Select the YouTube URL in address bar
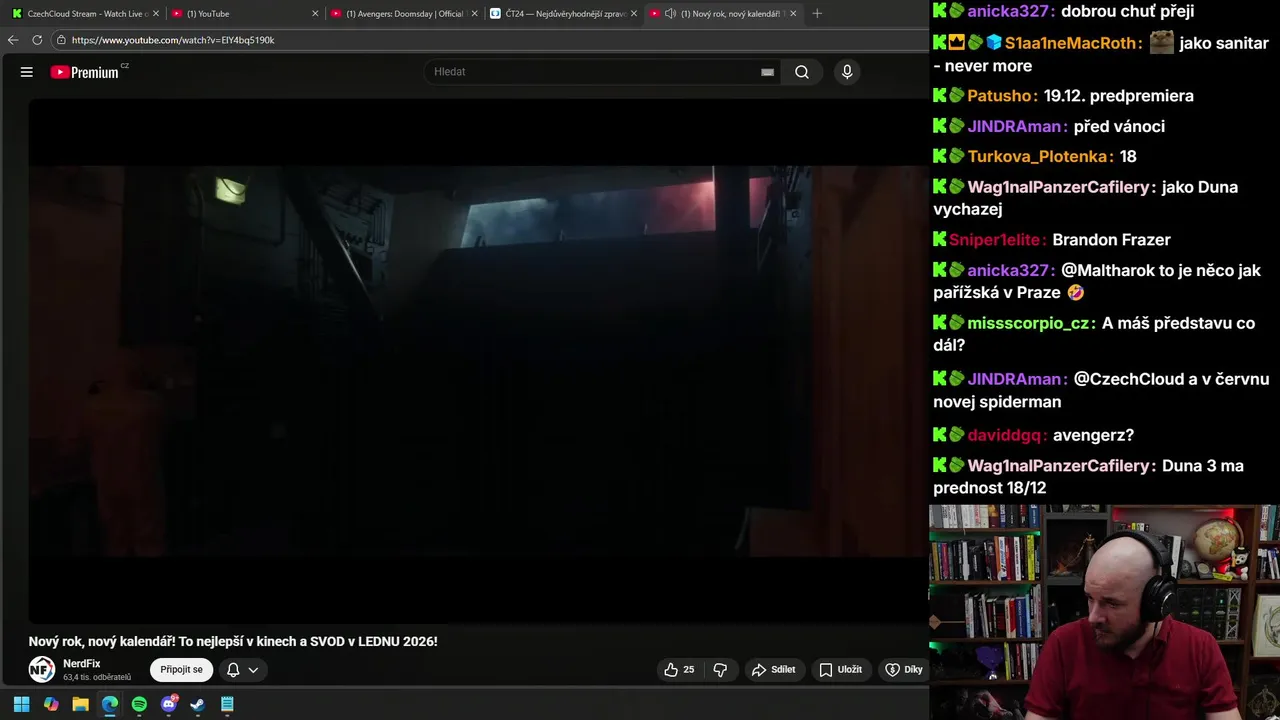Image resolution: width=1280 pixels, height=720 pixels. 173,40
